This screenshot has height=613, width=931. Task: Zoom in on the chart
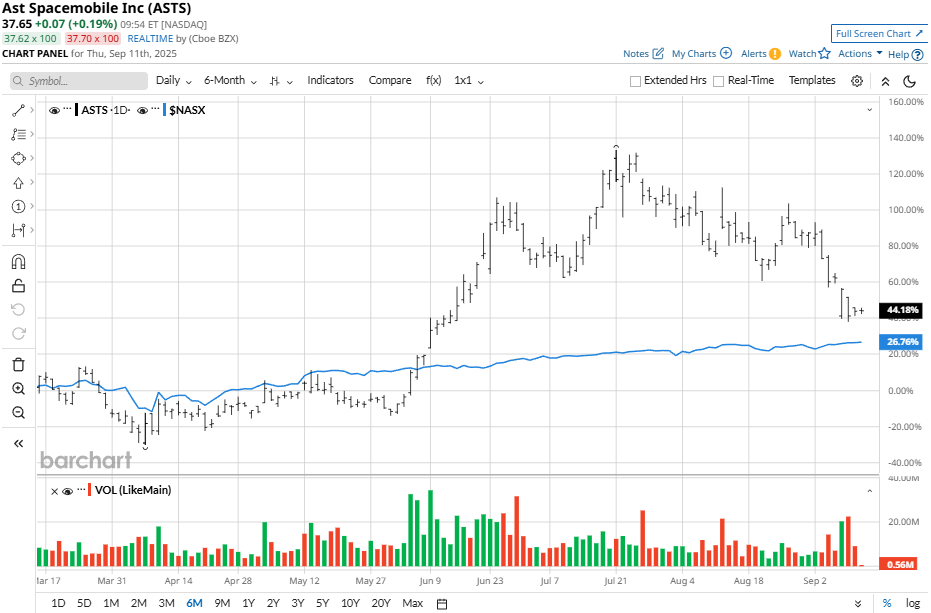tap(18, 388)
